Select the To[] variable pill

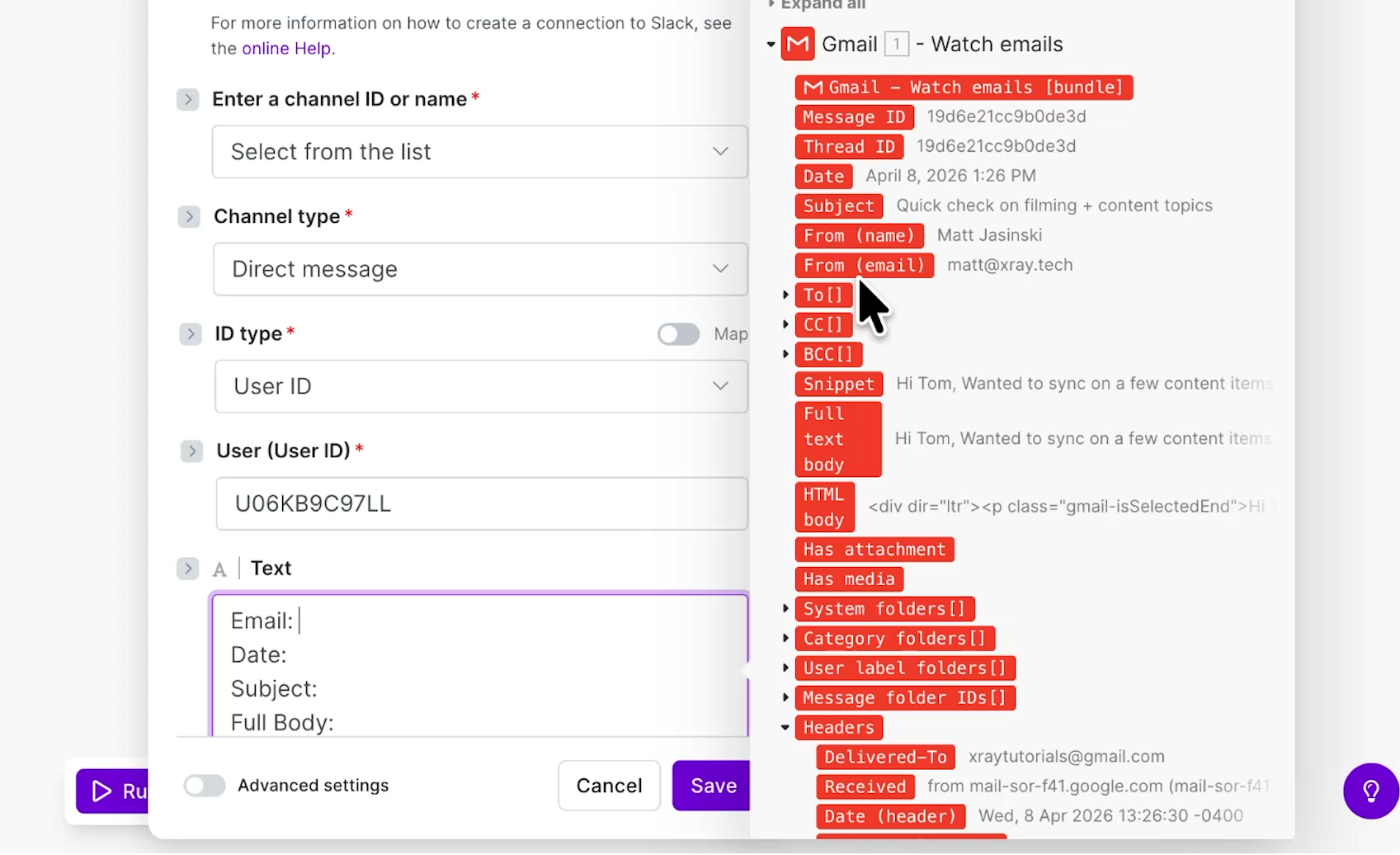pos(823,295)
